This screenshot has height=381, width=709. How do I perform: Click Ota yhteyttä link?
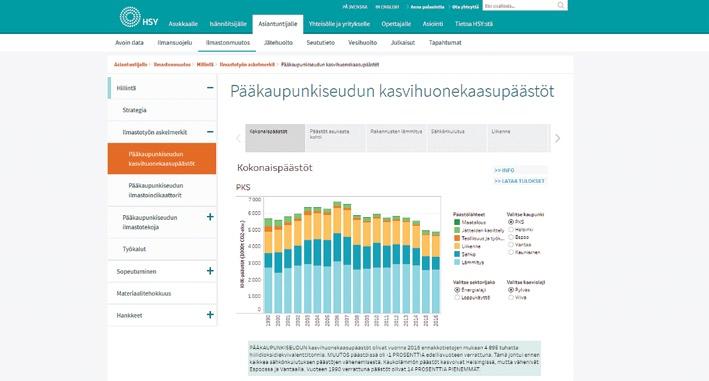[465, 7]
